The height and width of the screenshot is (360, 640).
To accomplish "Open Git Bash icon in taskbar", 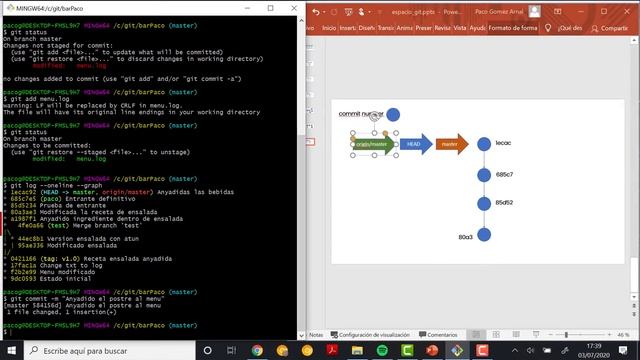I will tap(457, 351).
